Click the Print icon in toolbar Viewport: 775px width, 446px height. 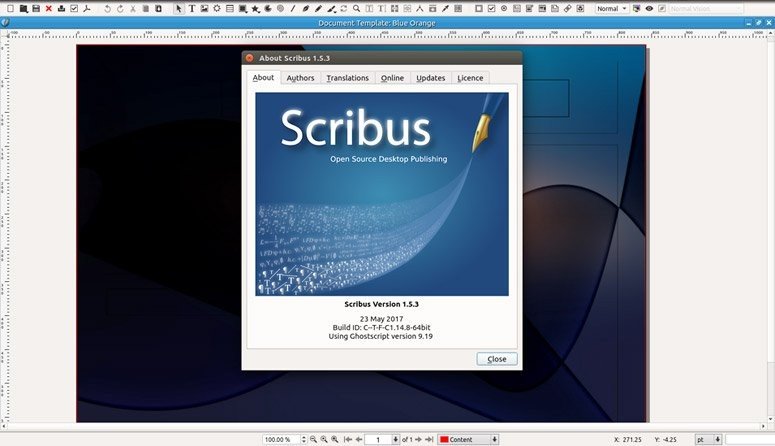click(x=61, y=8)
